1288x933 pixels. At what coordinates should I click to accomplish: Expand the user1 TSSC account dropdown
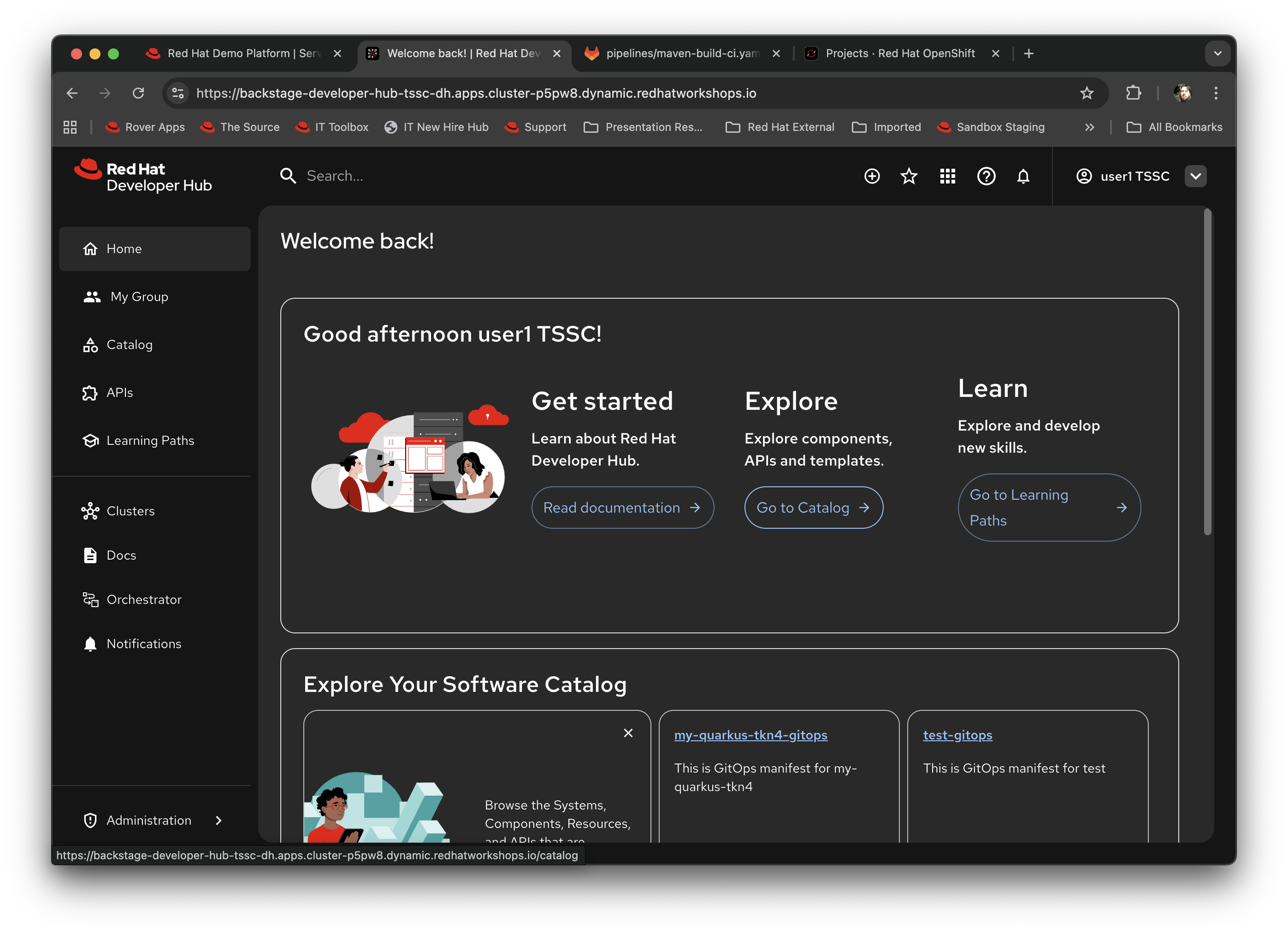pos(1195,176)
